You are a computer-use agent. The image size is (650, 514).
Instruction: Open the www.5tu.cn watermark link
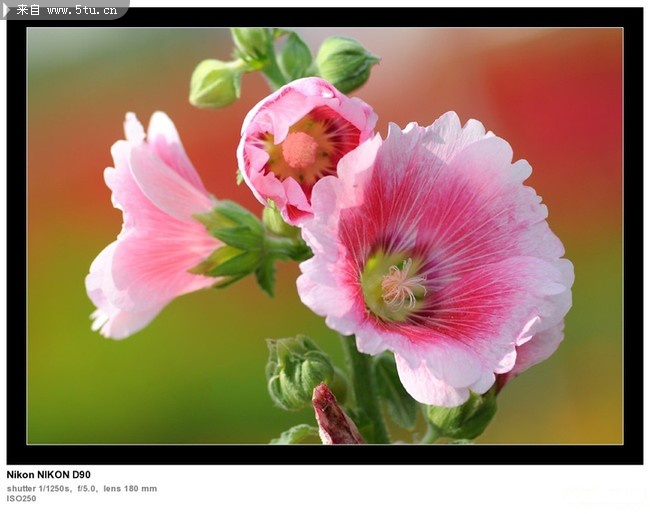click(x=84, y=10)
